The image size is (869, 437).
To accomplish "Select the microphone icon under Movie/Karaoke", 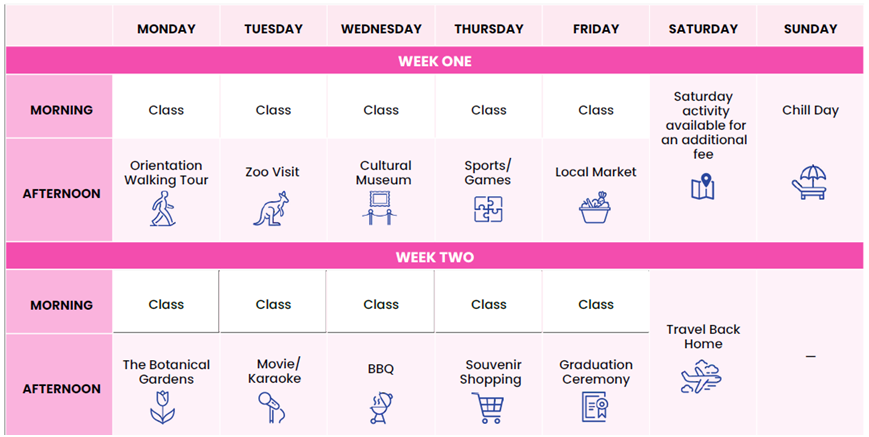I will point(272,407).
